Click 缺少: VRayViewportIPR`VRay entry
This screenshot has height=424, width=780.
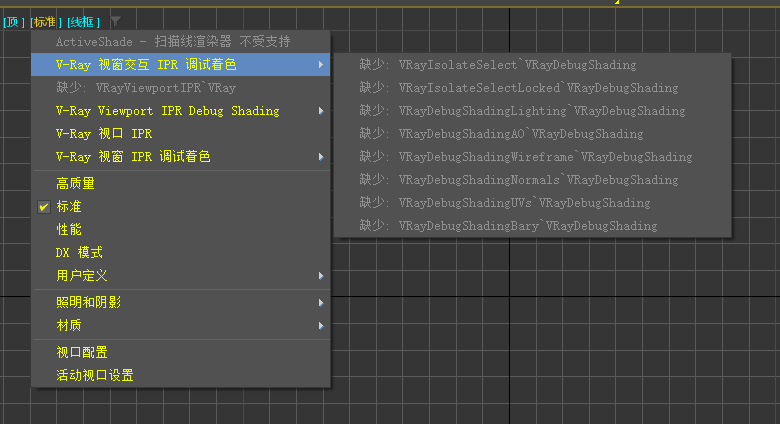(181, 88)
